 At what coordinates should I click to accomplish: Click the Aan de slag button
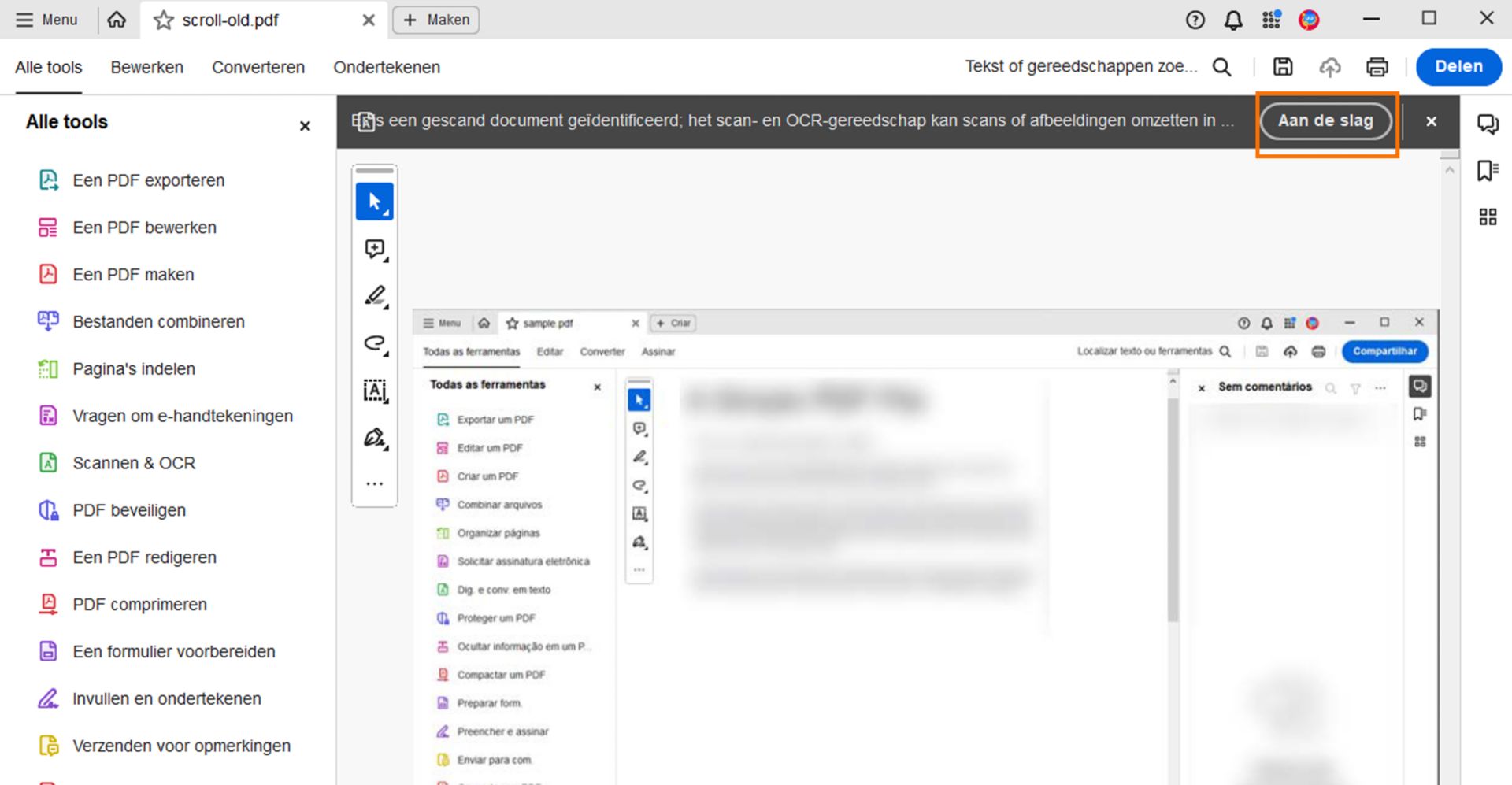[x=1326, y=121]
